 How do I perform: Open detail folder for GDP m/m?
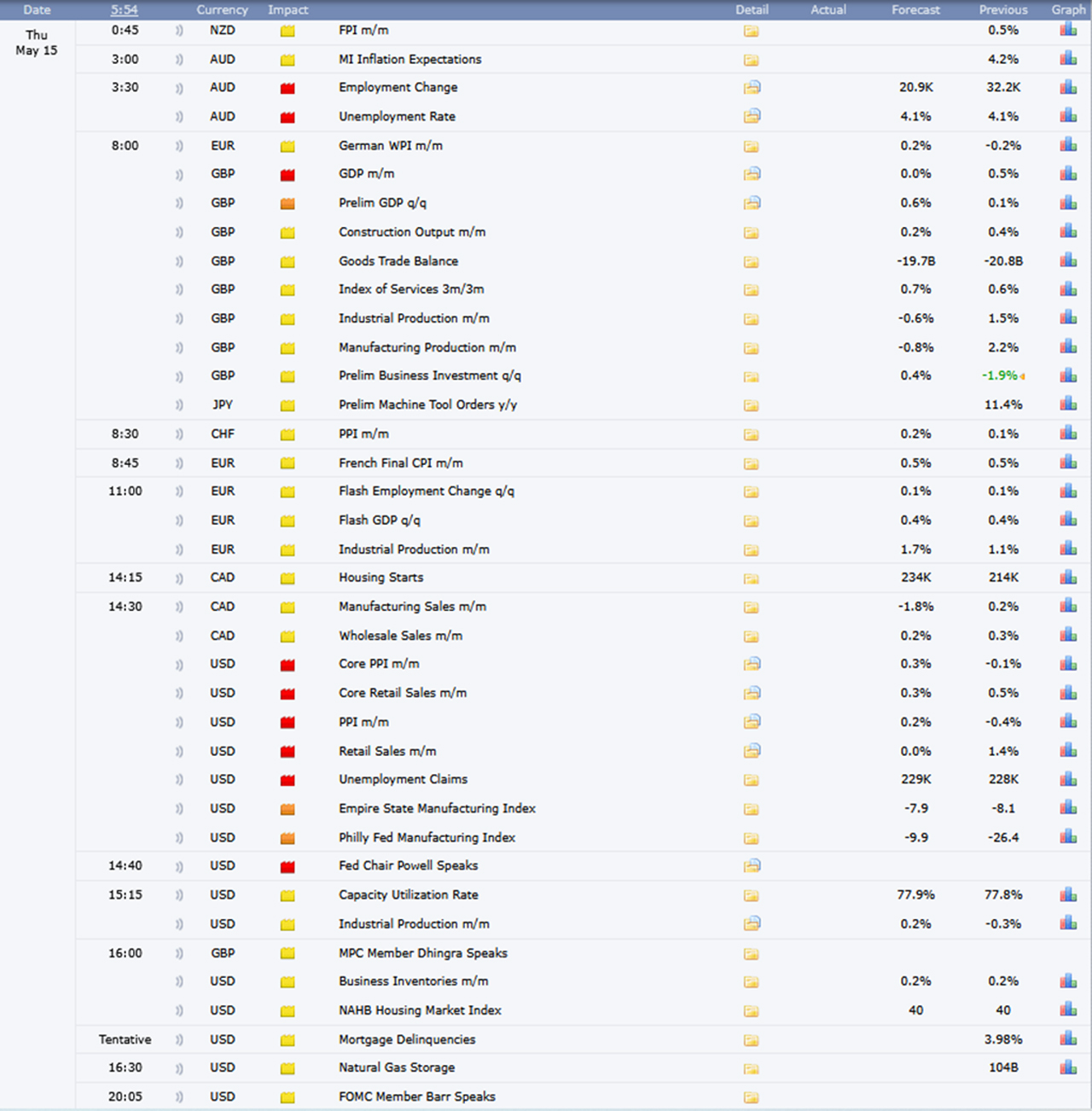[752, 174]
